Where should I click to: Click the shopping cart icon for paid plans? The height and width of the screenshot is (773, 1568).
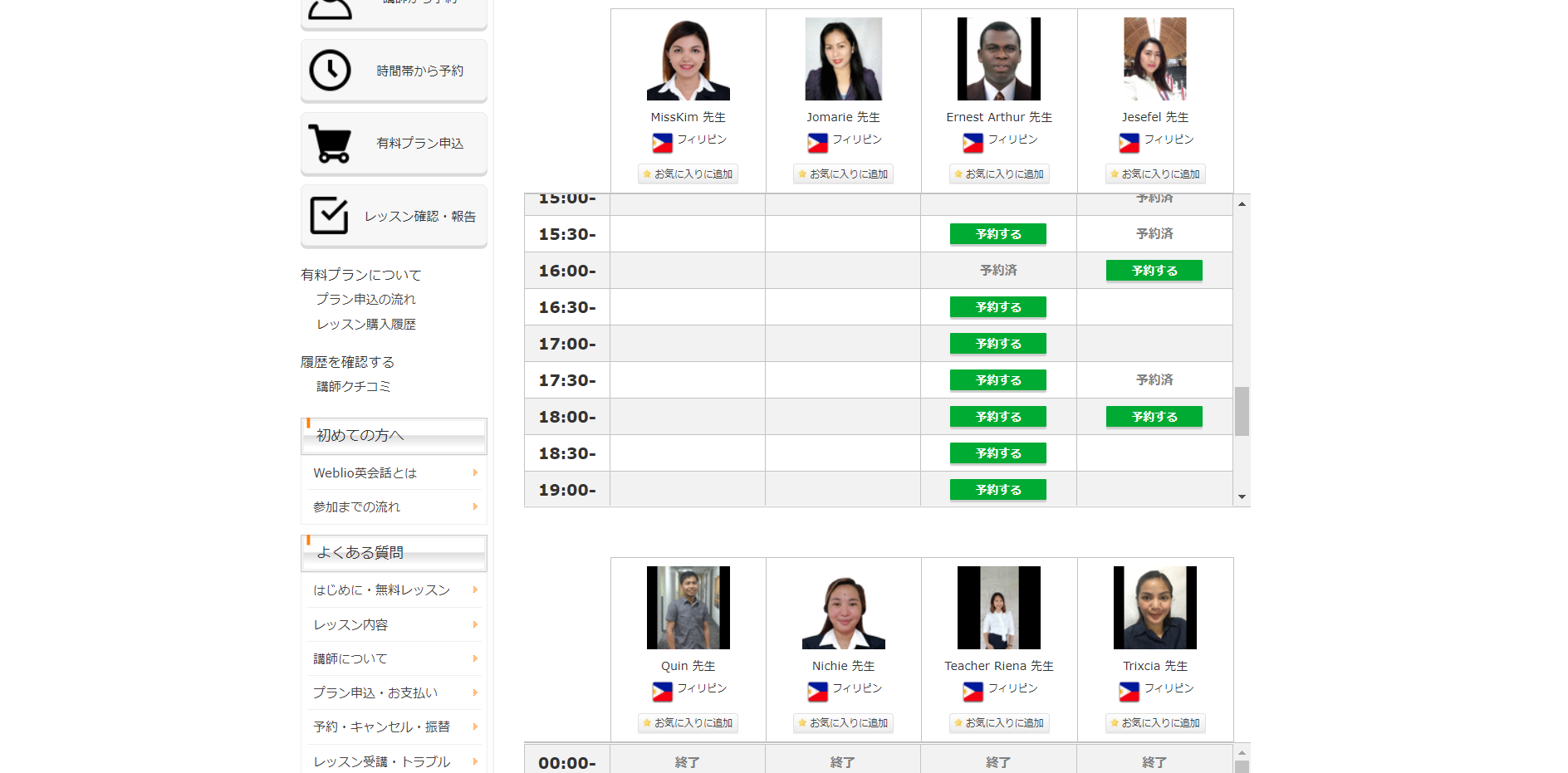pyautogui.click(x=330, y=144)
